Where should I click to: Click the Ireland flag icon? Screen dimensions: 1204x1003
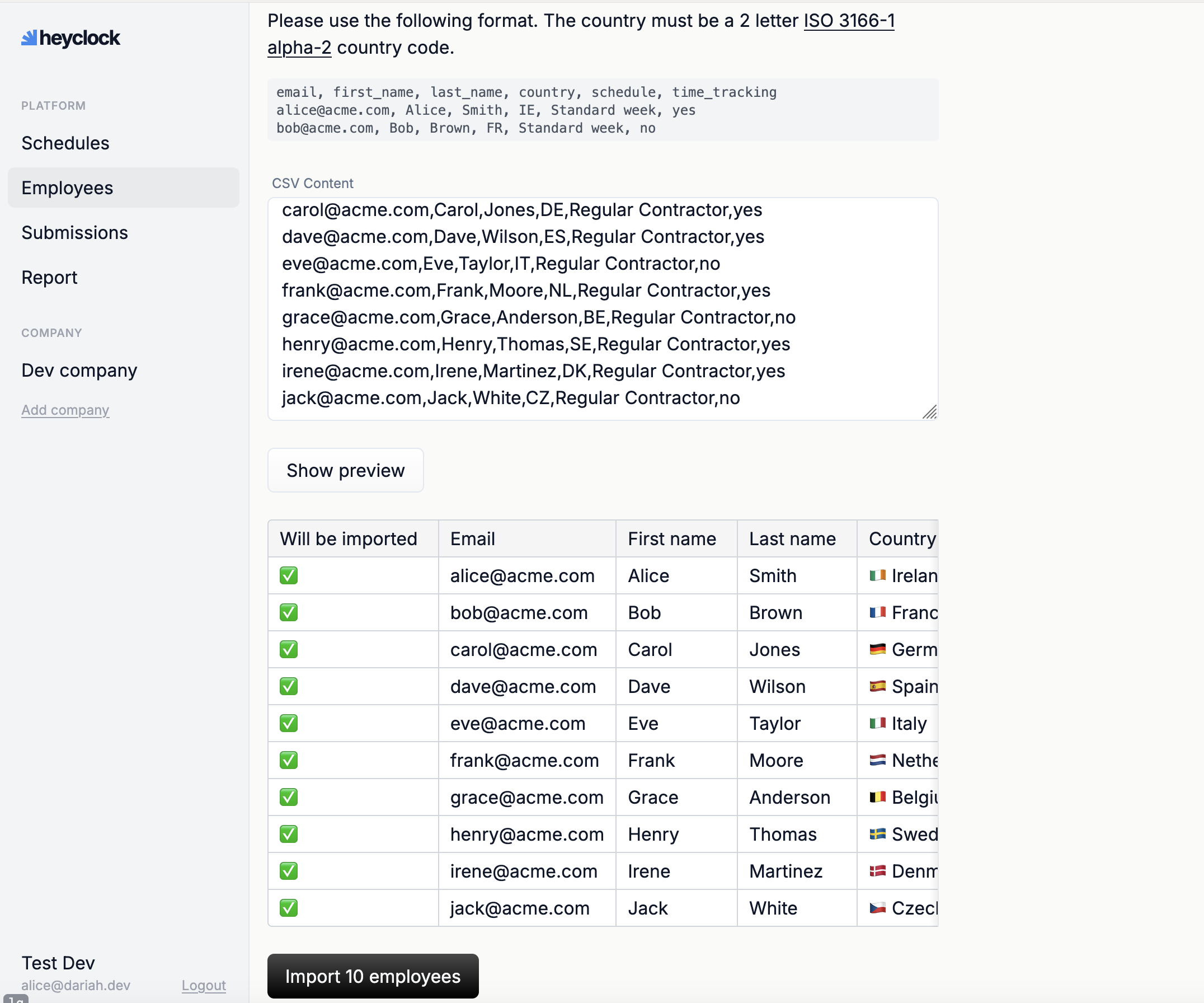[x=877, y=575]
